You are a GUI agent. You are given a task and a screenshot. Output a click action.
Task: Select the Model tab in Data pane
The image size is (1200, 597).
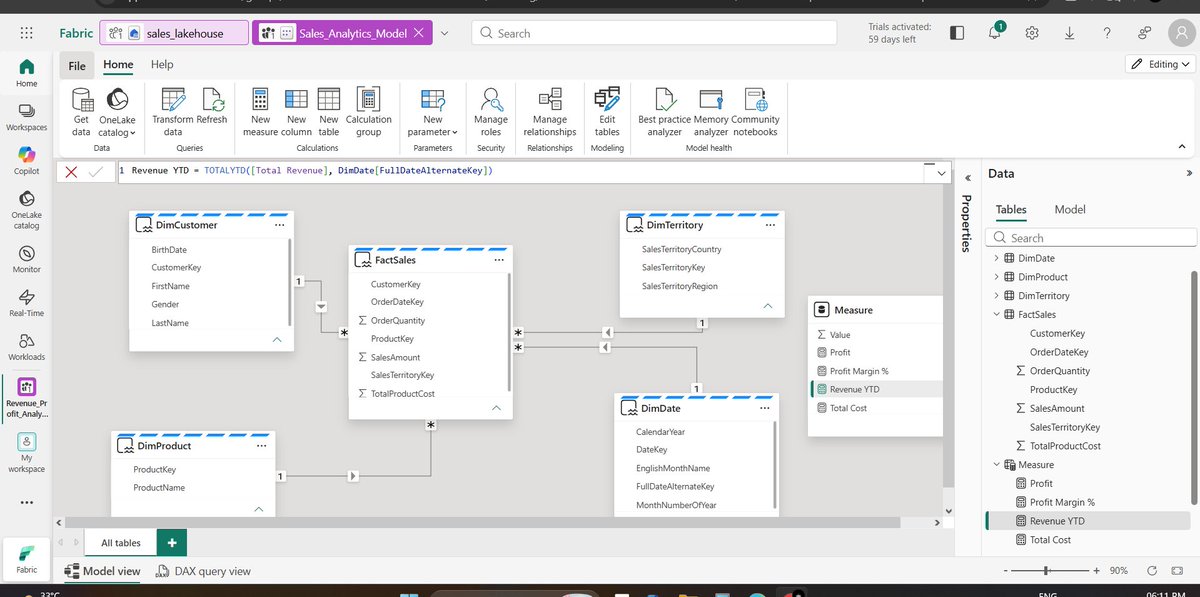[1070, 209]
